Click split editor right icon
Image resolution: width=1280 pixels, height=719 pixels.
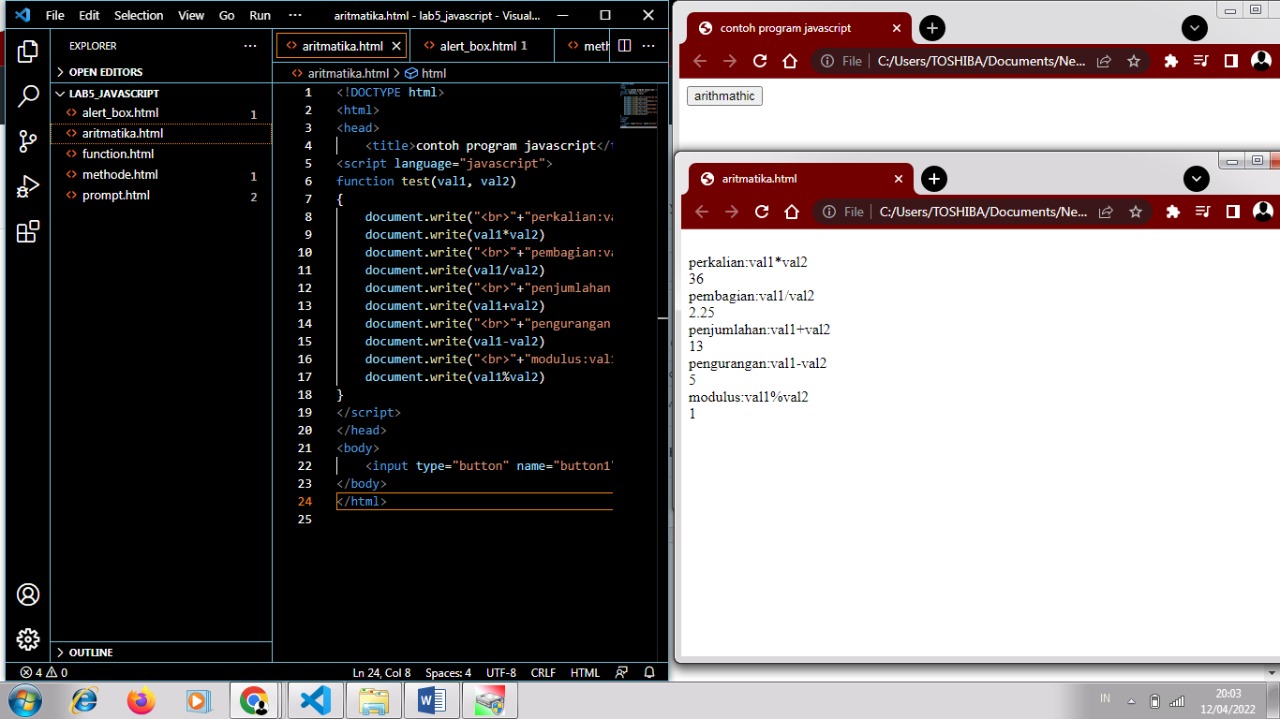(x=624, y=45)
